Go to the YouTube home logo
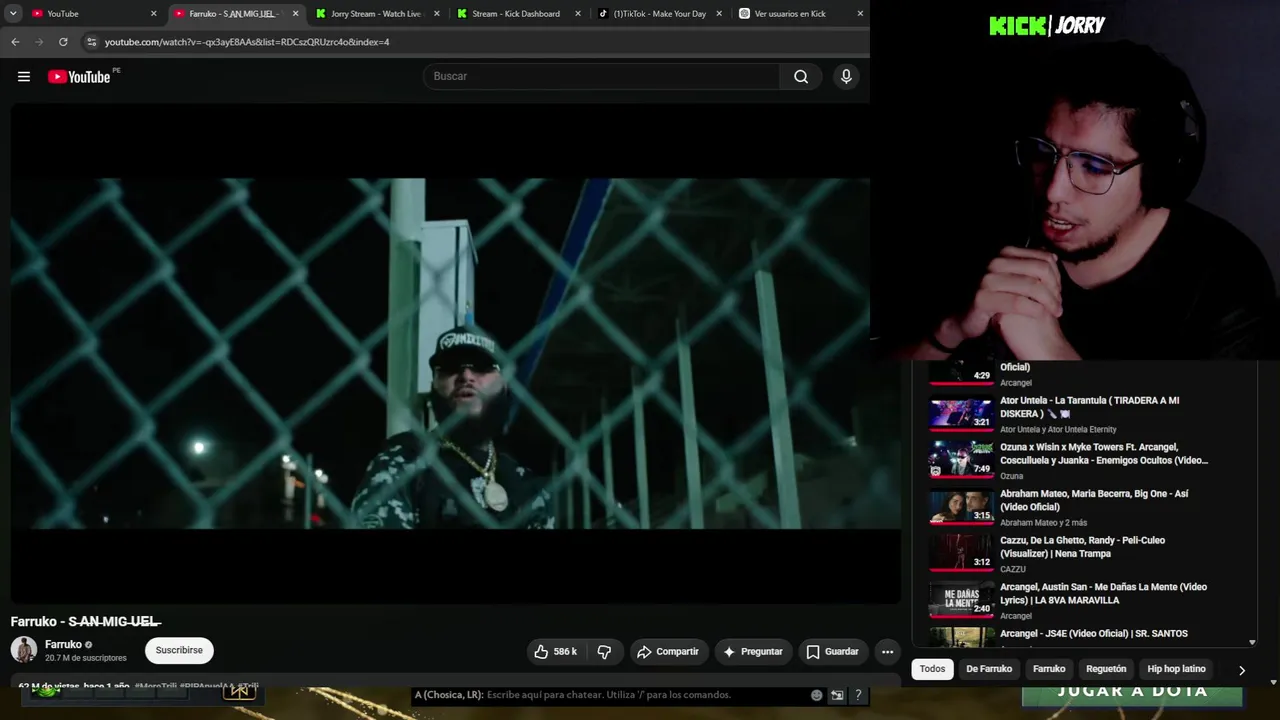1280x720 pixels. pyautogui.click(x=79, y=77)
